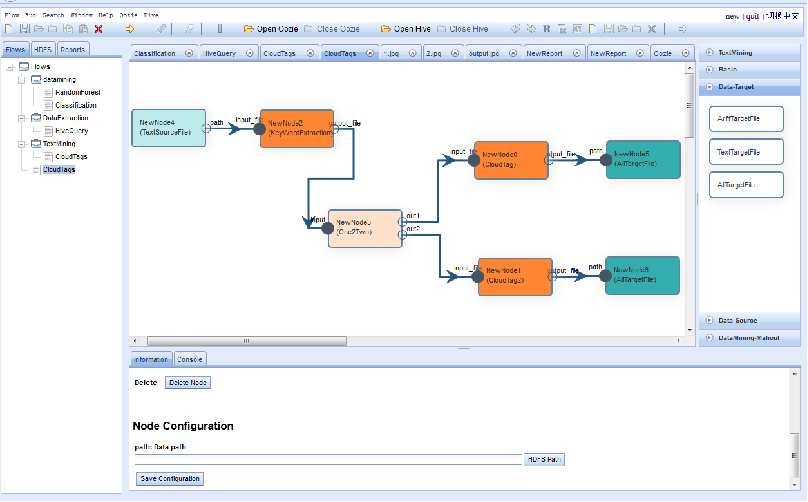808x502 pixels.
Task: Click the yellow new page icon in right toolbar
Action: coord(593,29)
